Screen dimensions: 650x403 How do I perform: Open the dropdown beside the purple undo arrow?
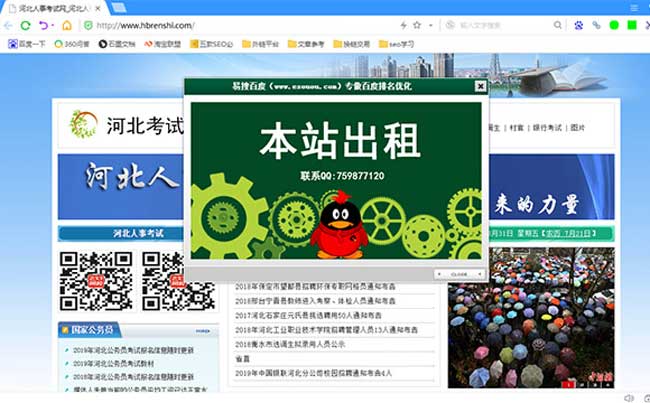point(53,26)
